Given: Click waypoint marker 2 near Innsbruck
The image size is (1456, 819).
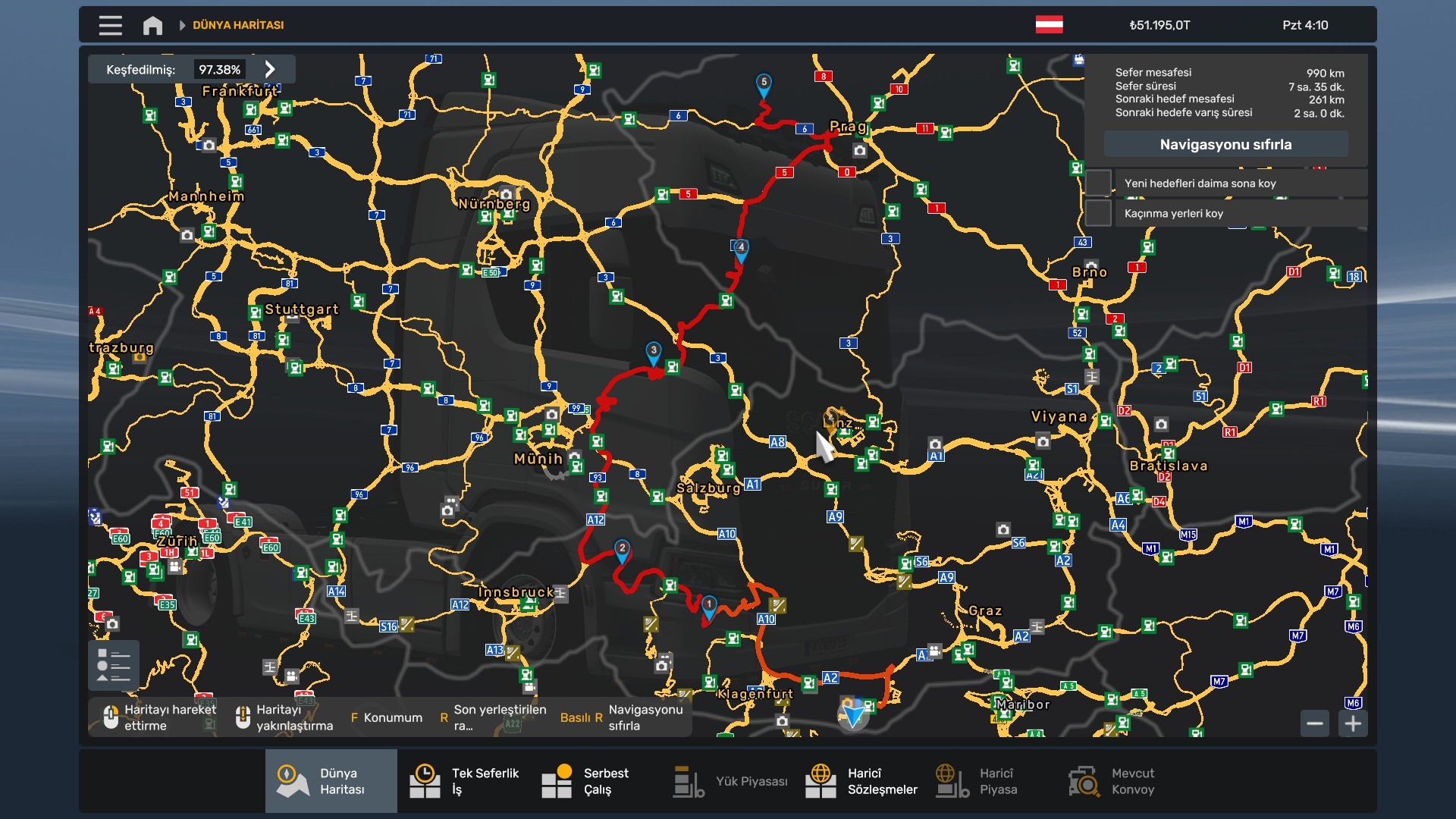Looking at the screenshot, I should [622, 551].
